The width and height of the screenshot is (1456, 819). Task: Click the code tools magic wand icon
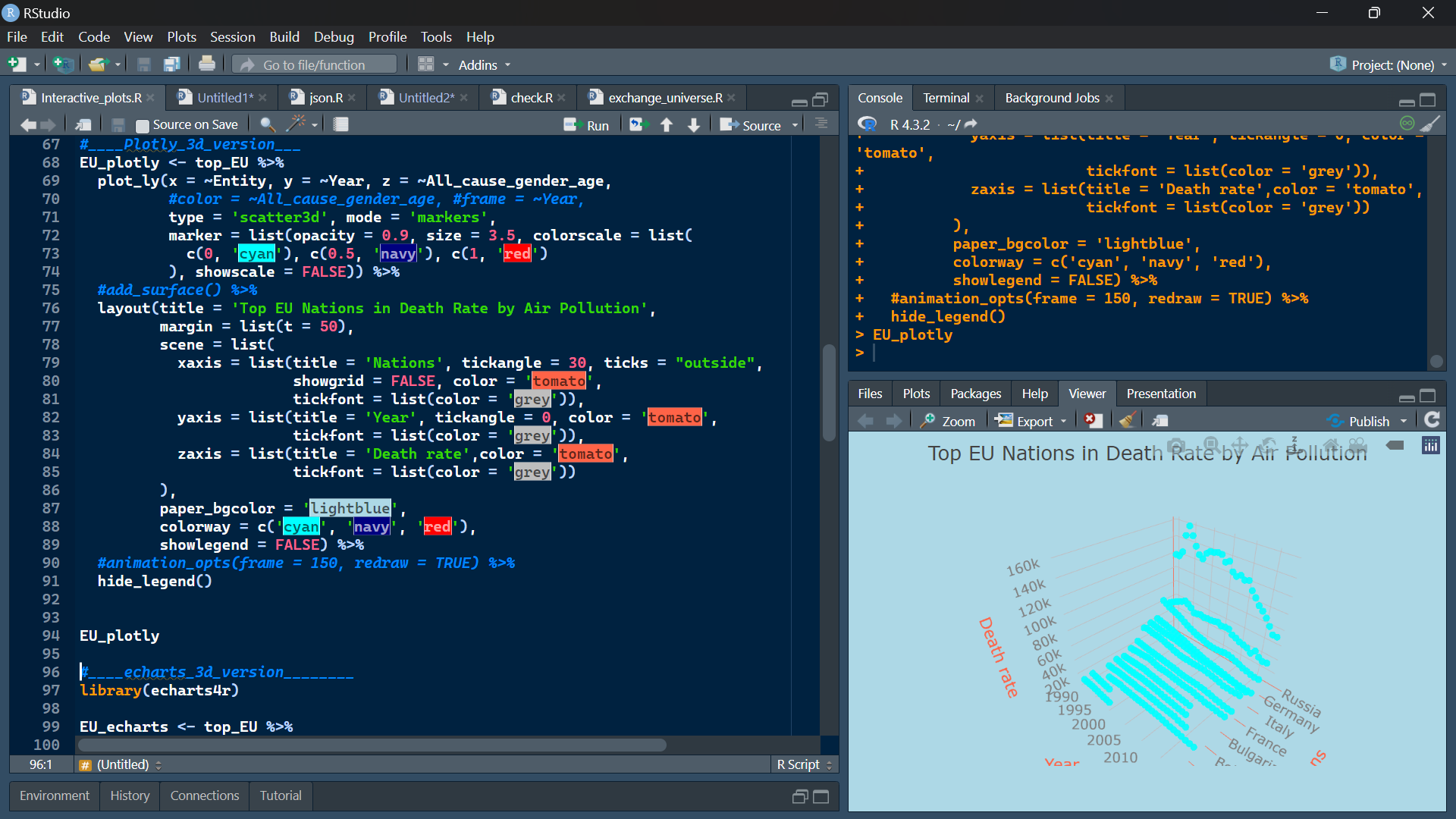(297, 124)
